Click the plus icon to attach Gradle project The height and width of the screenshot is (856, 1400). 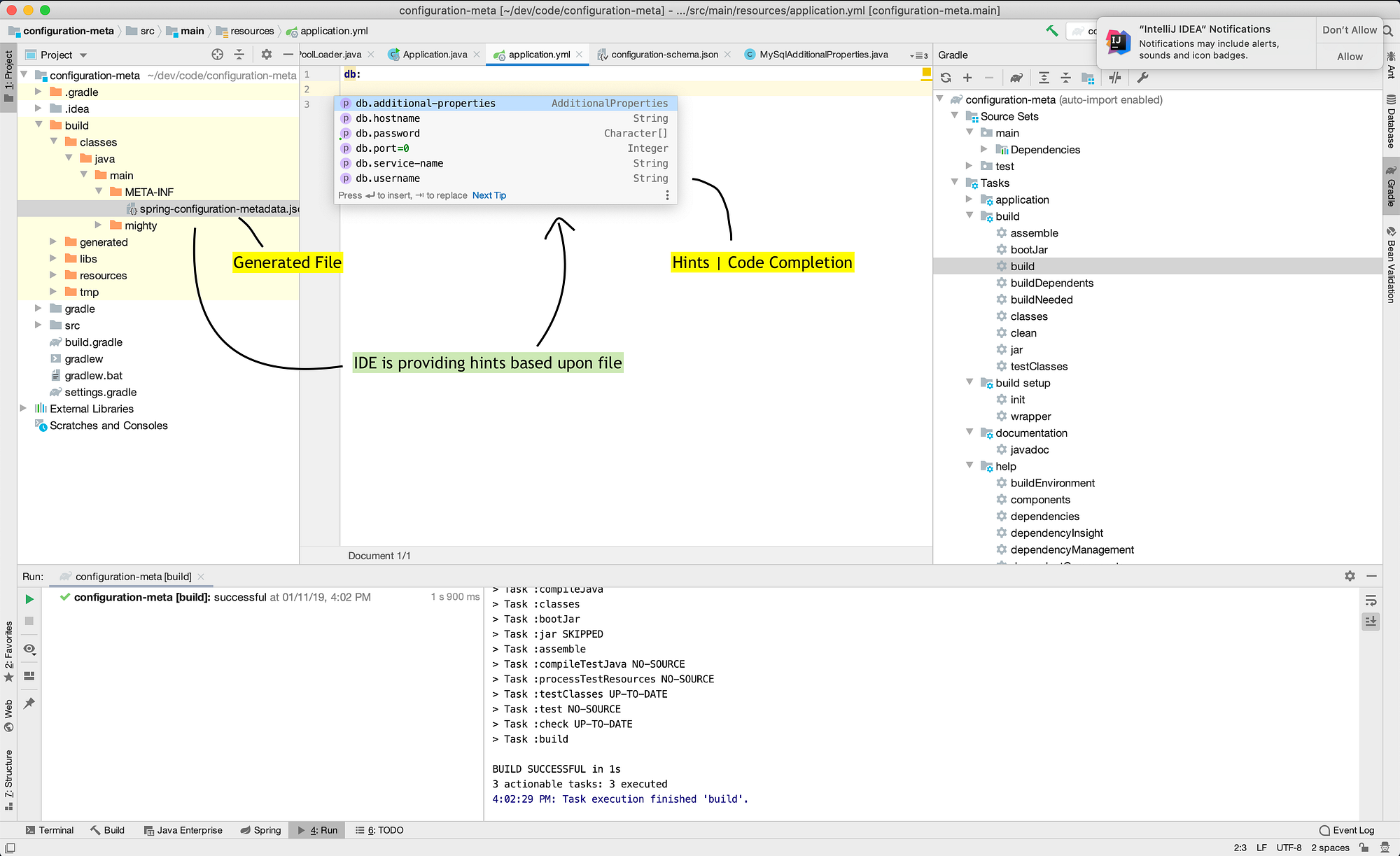pos(967,78)
